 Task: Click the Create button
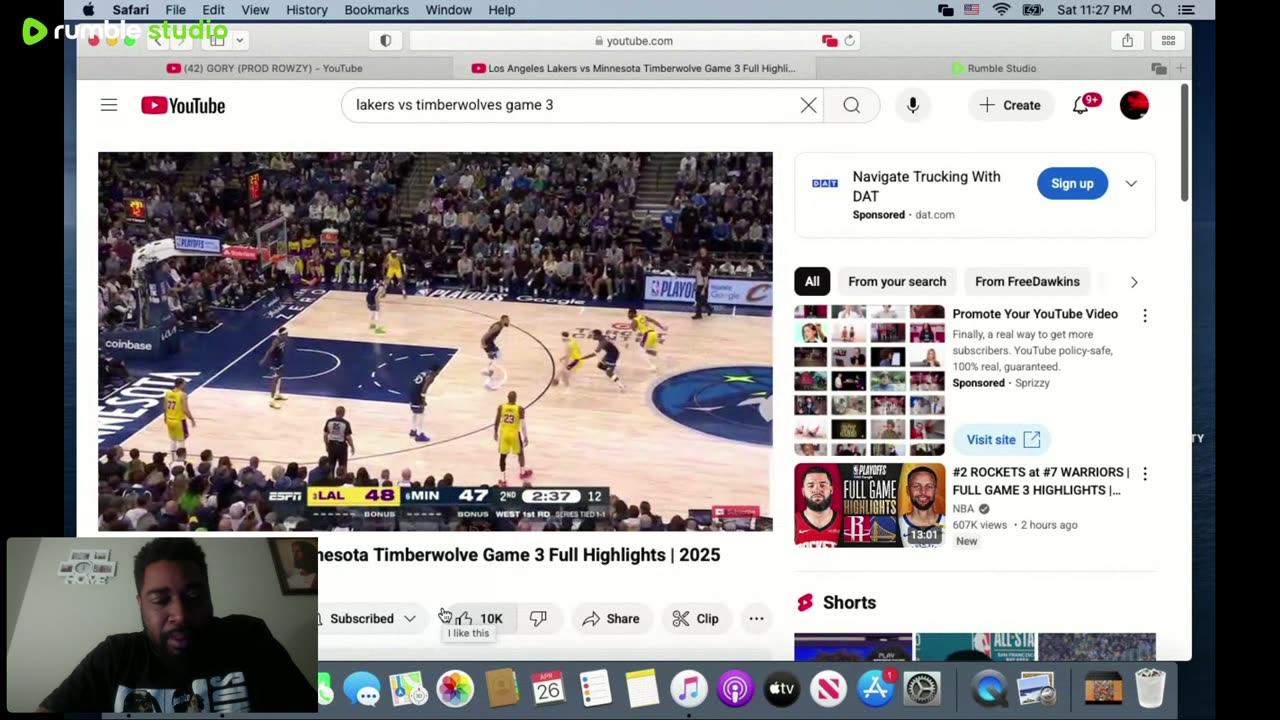pyautogui.click(x=1010, y=105)
